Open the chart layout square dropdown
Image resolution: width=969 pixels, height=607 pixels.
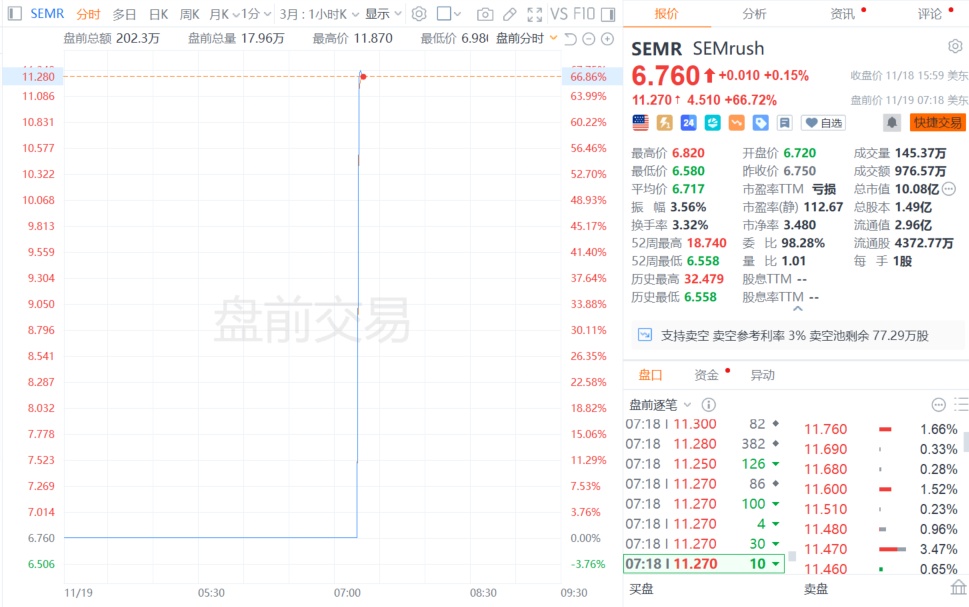[449, 14]
